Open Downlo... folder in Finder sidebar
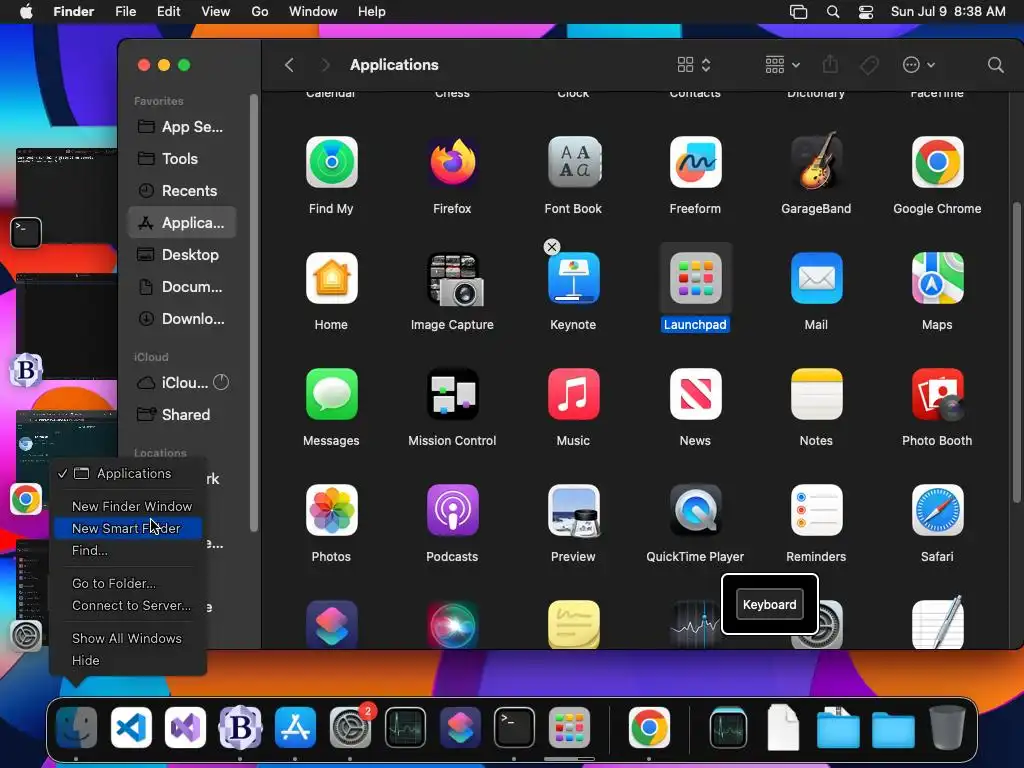This screenshot has height=768, width=1024. [182, 319]
